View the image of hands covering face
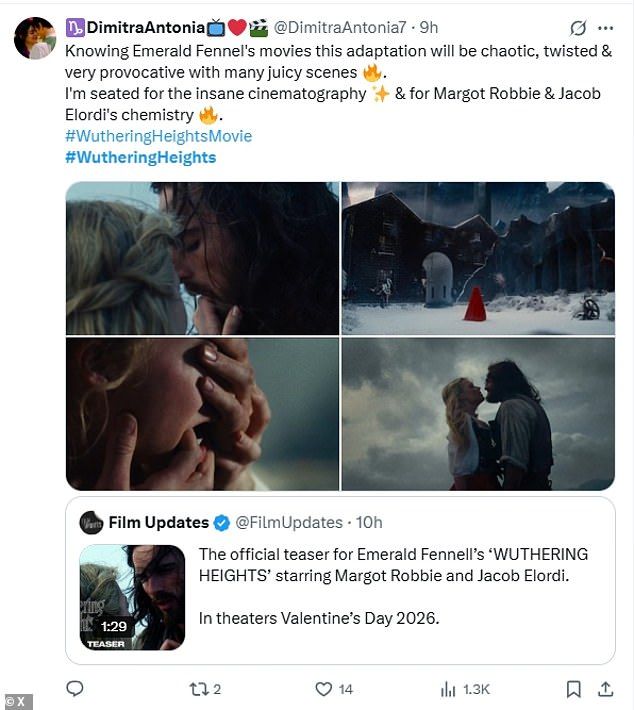This screenshot has height=710, width=634. click(x=202, y=414)
